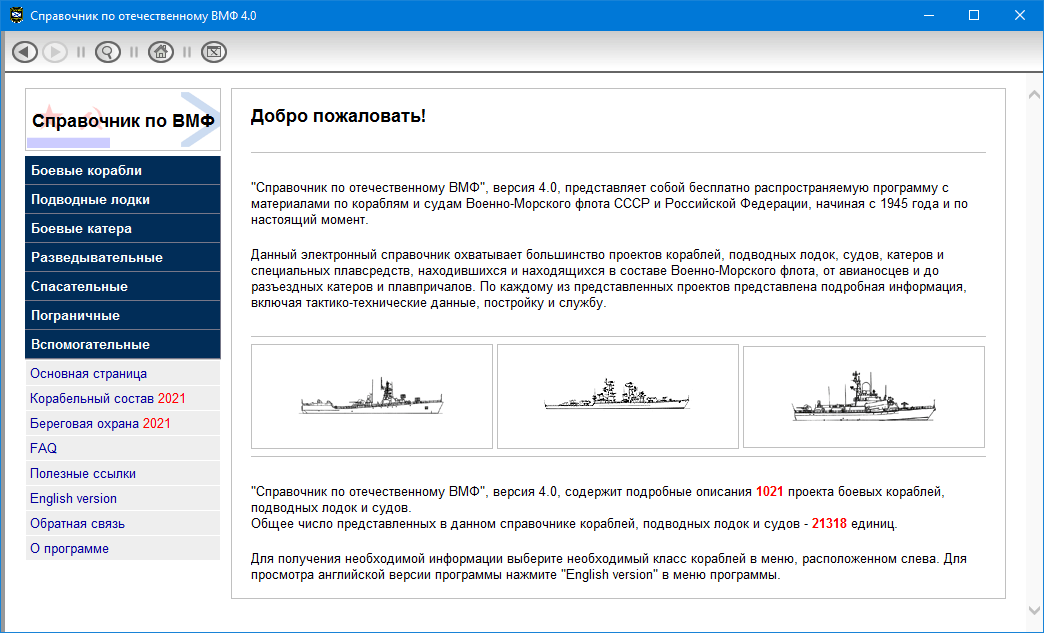
Task: Open search via the magnifier toolbar icon
Action: pos(108,52)
